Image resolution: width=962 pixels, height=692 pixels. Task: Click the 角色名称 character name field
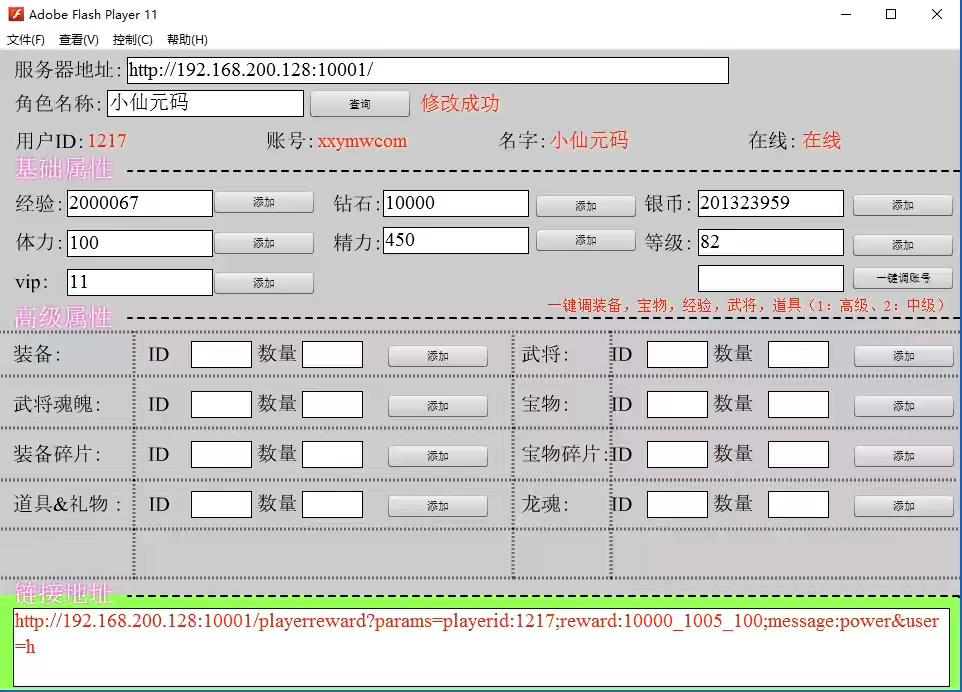pyautogui.click(x=206, y=103)
